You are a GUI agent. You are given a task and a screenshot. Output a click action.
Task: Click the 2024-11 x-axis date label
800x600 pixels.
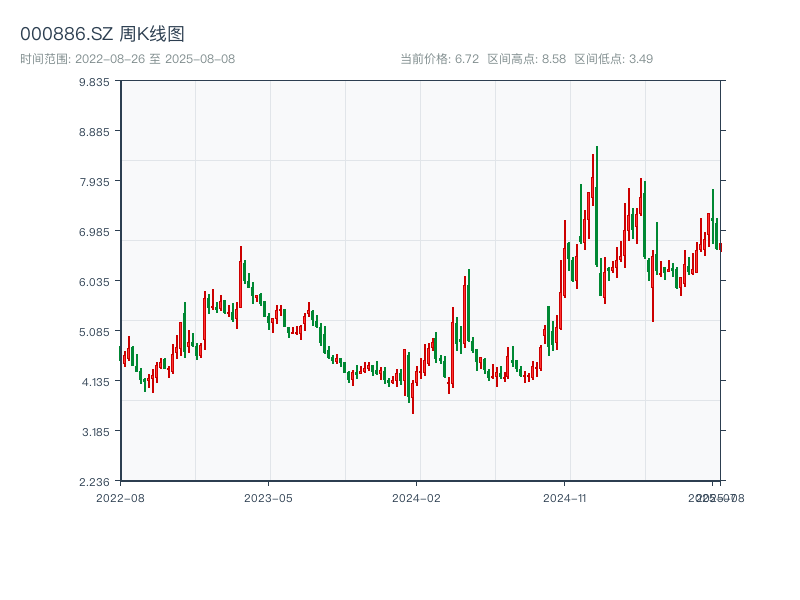click(x=566, y=497)
